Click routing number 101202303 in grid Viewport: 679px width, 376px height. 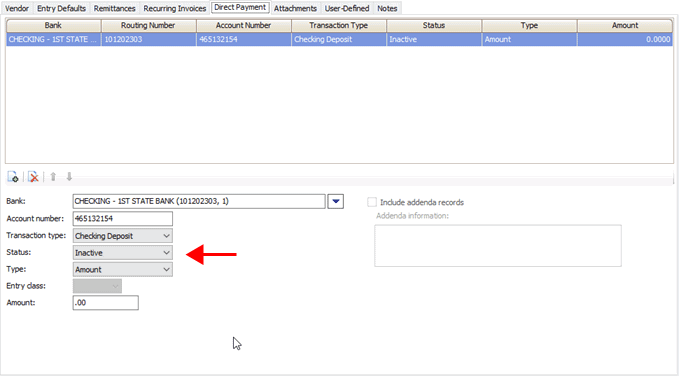click(149, 39)
